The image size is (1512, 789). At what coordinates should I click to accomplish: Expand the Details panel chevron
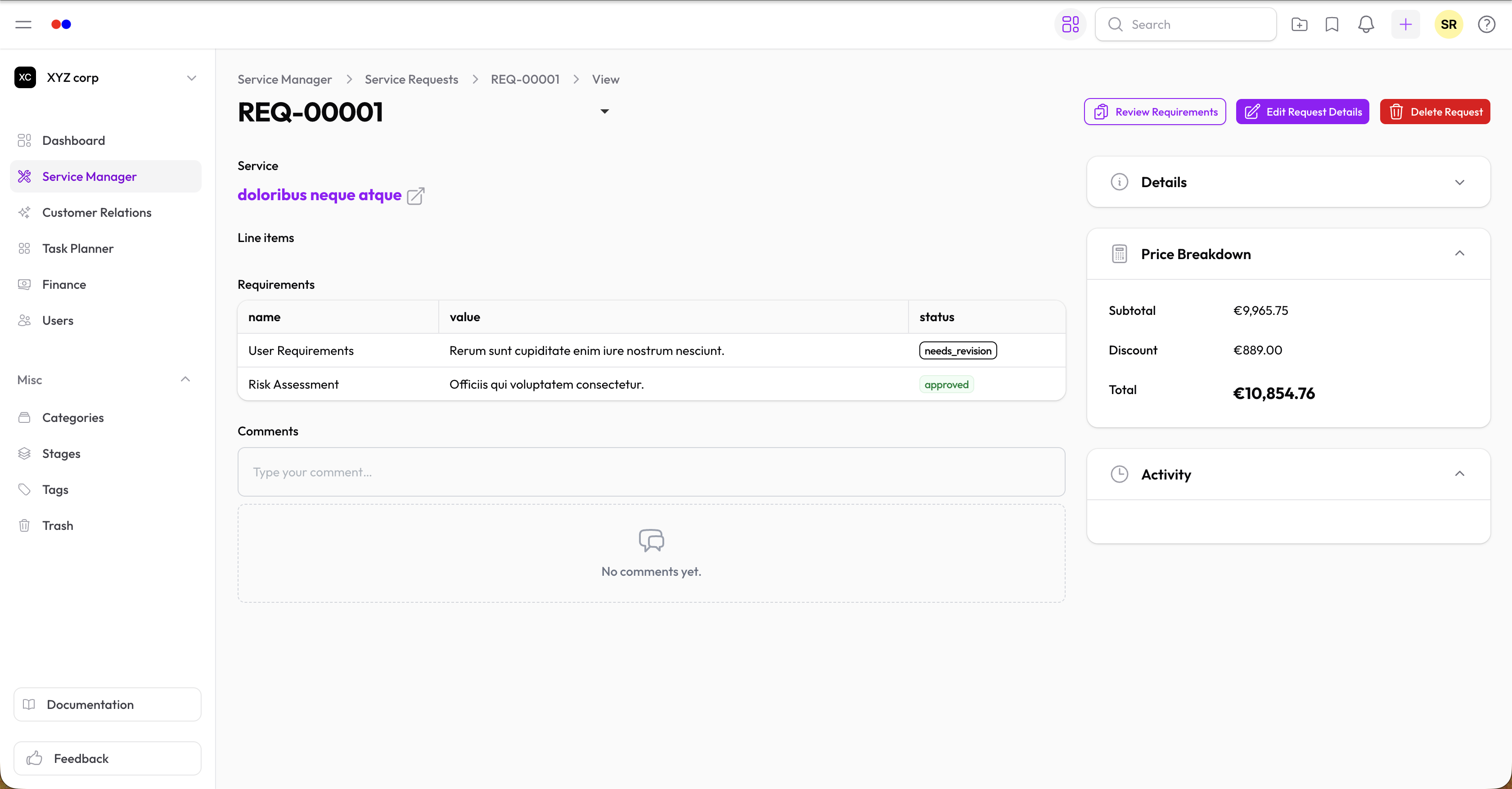(x=1459, y=183)
